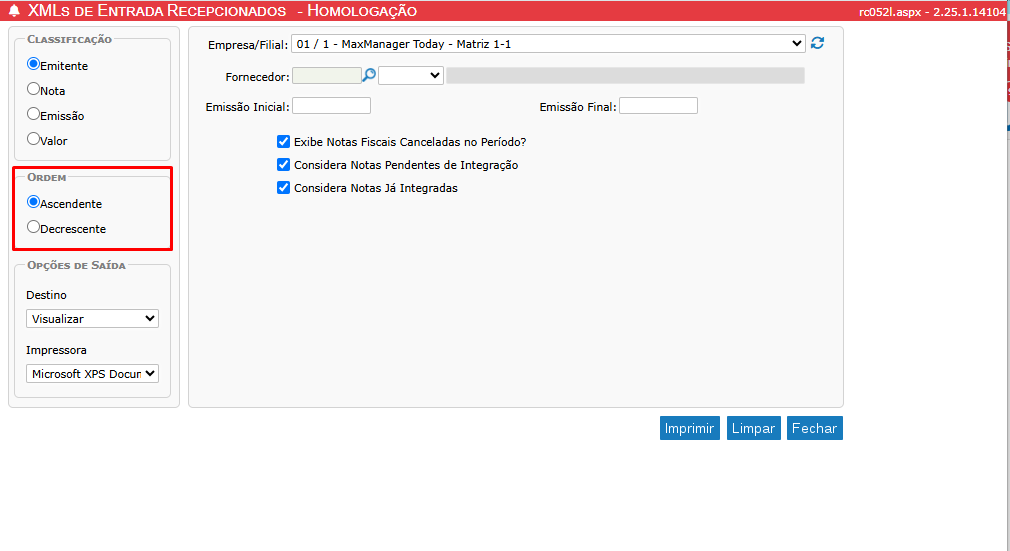
Task: Click the Fechar button
Action: pos(814,428)
